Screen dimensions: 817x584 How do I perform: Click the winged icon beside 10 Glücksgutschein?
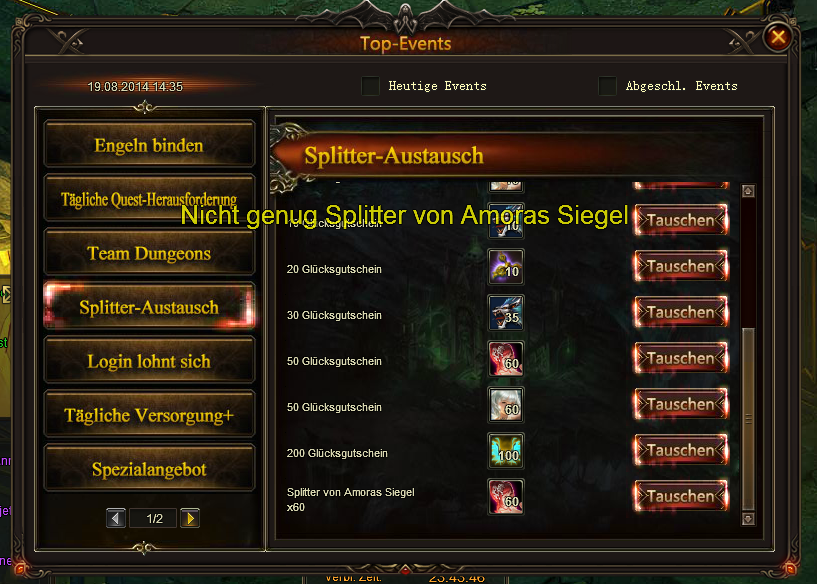pos(505,222)
